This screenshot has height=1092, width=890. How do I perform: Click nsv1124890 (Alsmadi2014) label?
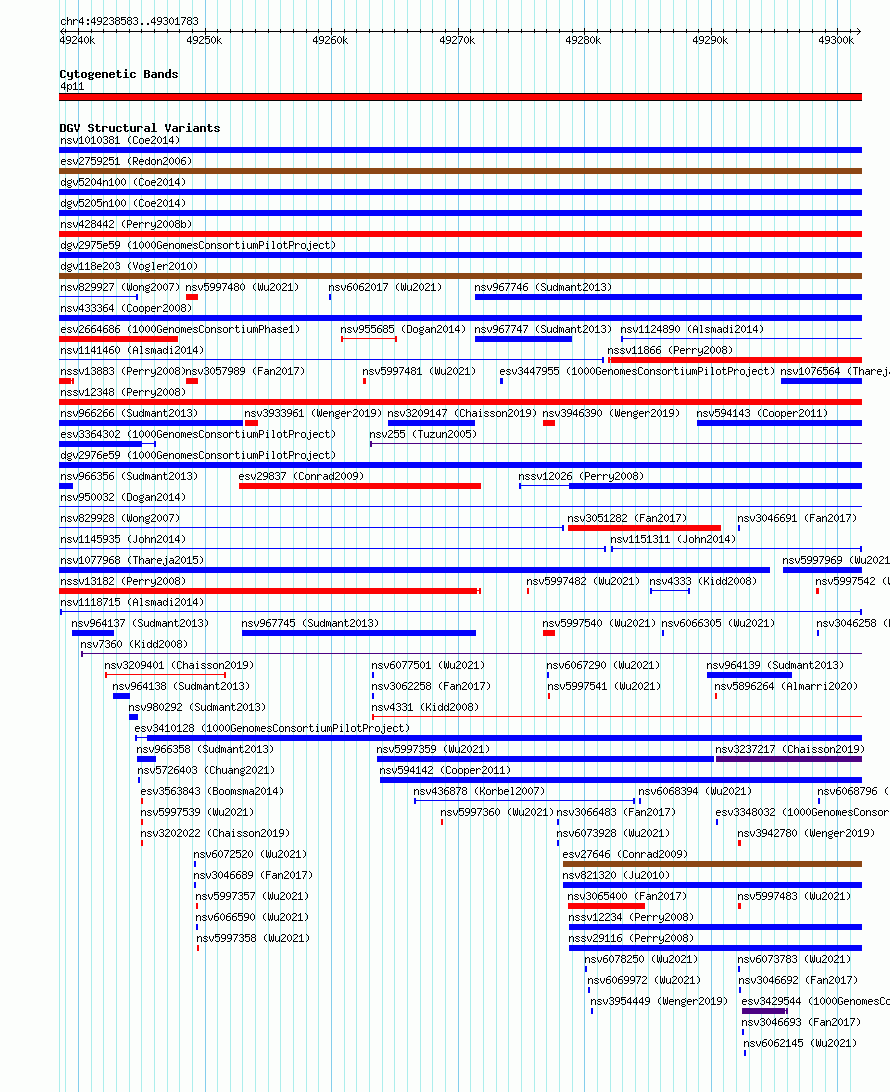click(x=692, y=329)
